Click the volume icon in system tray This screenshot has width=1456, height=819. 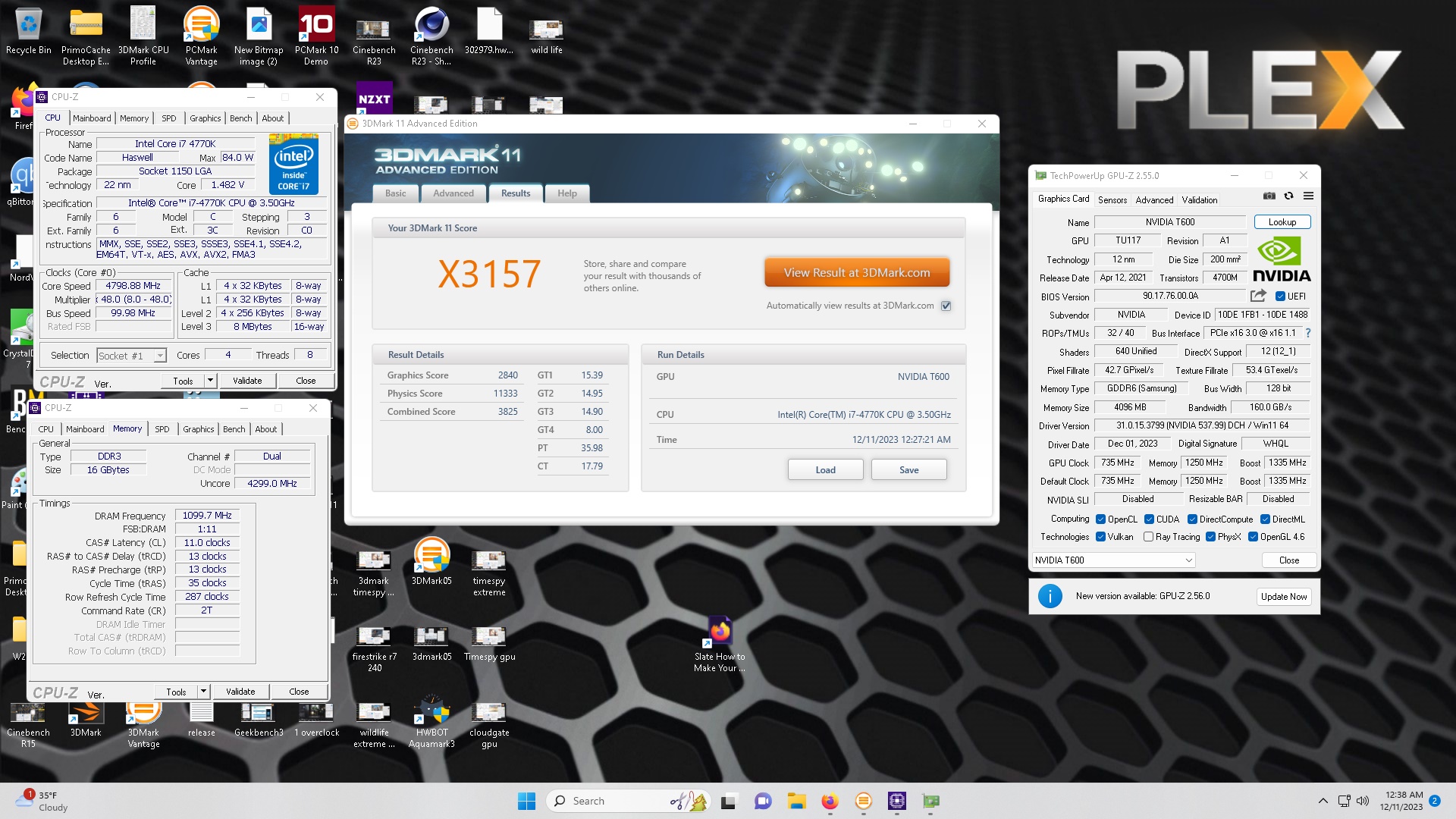(x=1363, y=801)
